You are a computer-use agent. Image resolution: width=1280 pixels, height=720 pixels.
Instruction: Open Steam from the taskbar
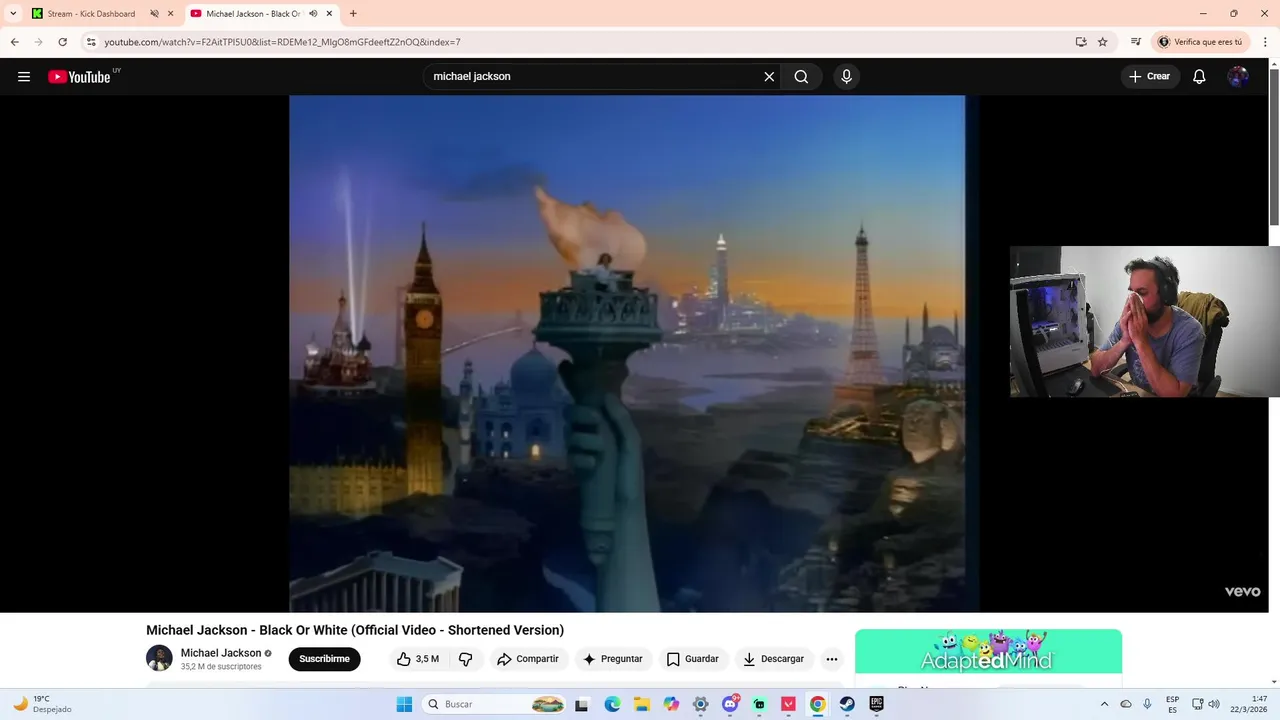(x=847, y=704)
